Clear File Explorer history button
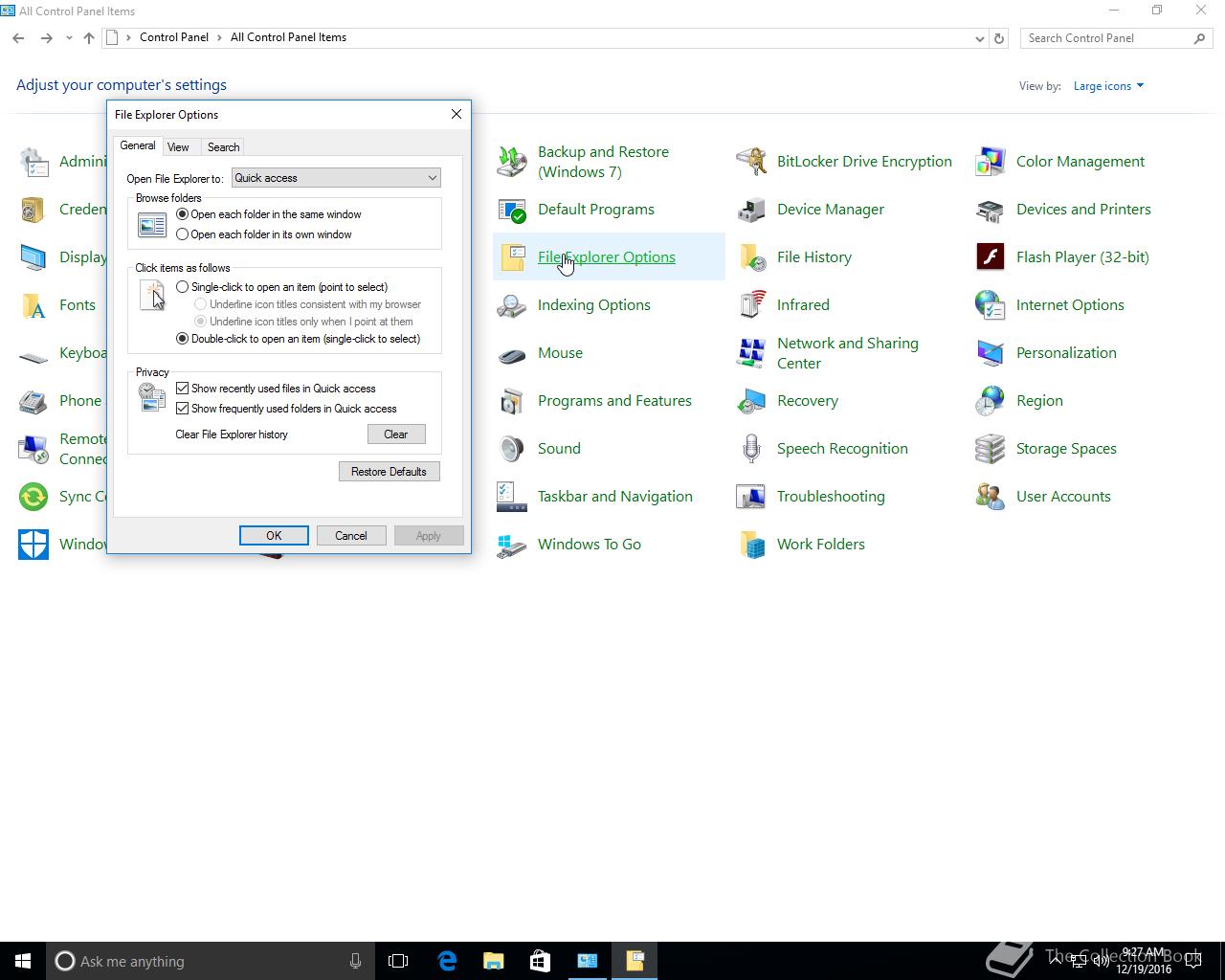 pos(396,434)
